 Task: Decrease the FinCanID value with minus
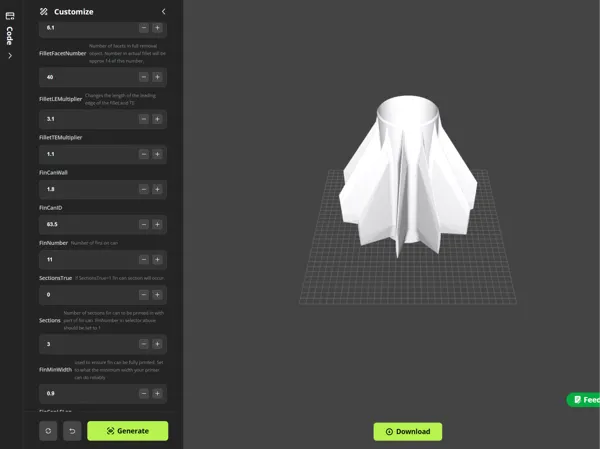[144, 224]
